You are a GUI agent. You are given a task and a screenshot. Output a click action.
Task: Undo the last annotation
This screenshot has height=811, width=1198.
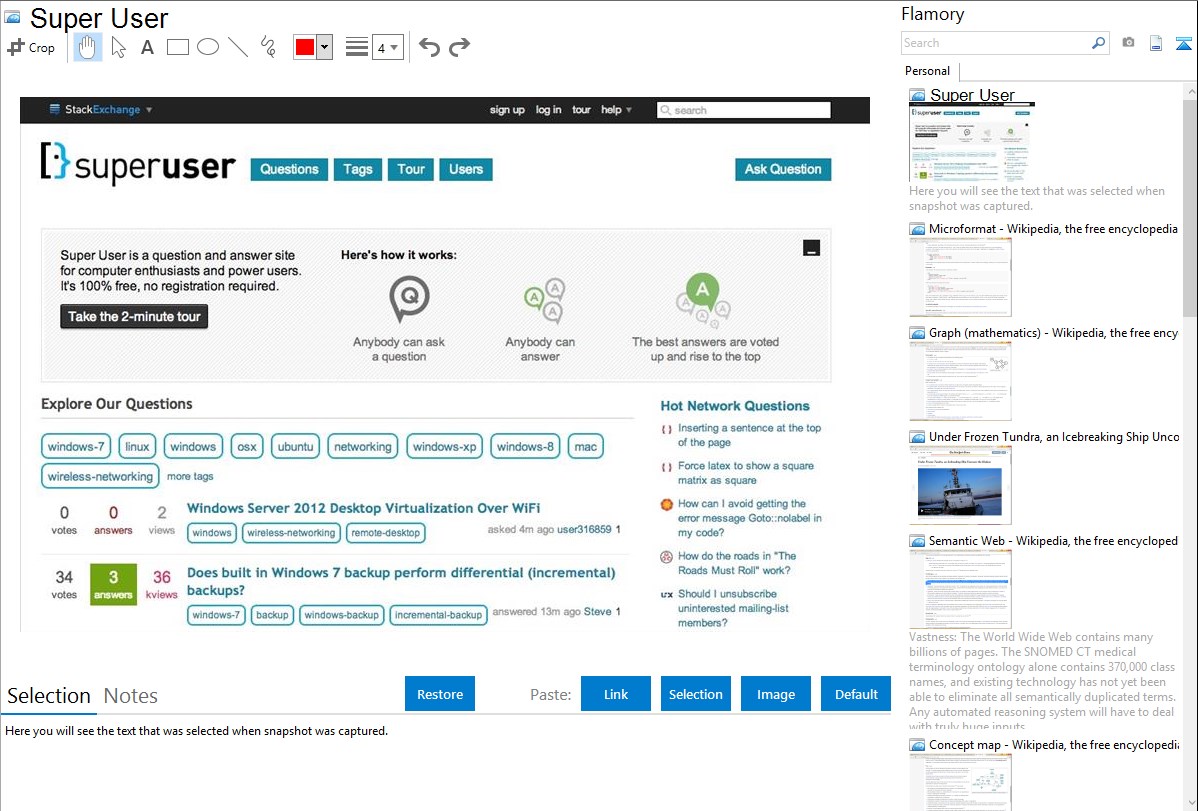[429, 47]
